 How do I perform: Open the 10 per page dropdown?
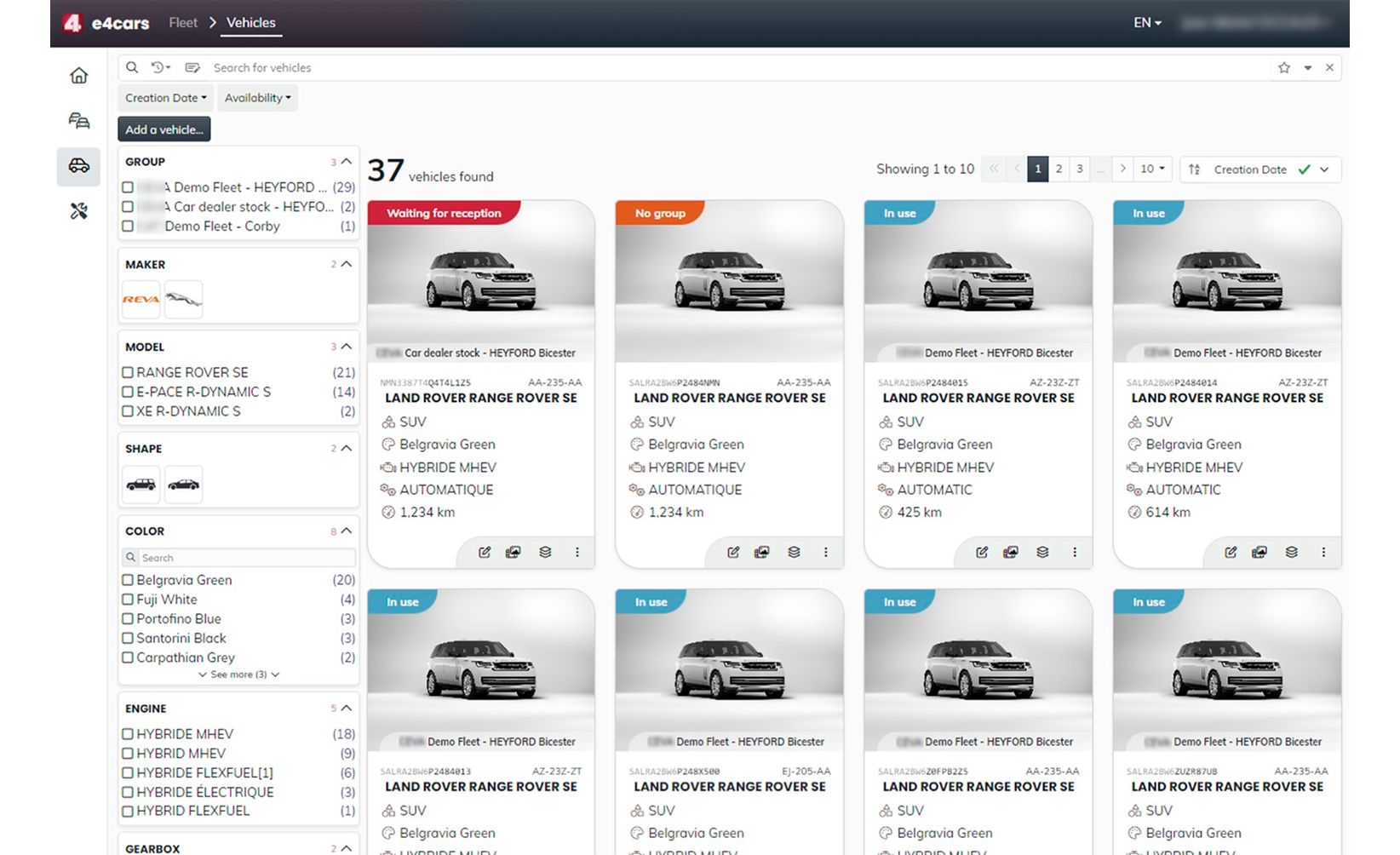pos(1153,169)
